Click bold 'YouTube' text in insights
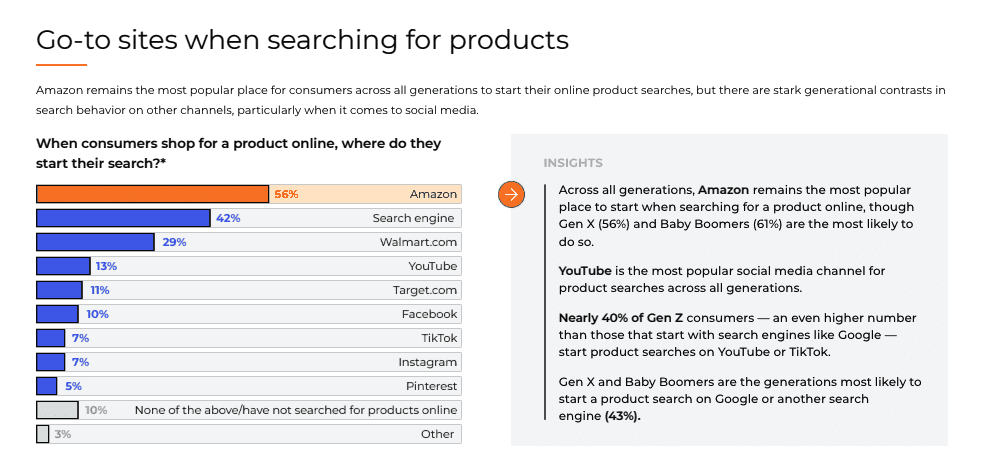This screenshot has height=467, width=984. pos(585,271)
